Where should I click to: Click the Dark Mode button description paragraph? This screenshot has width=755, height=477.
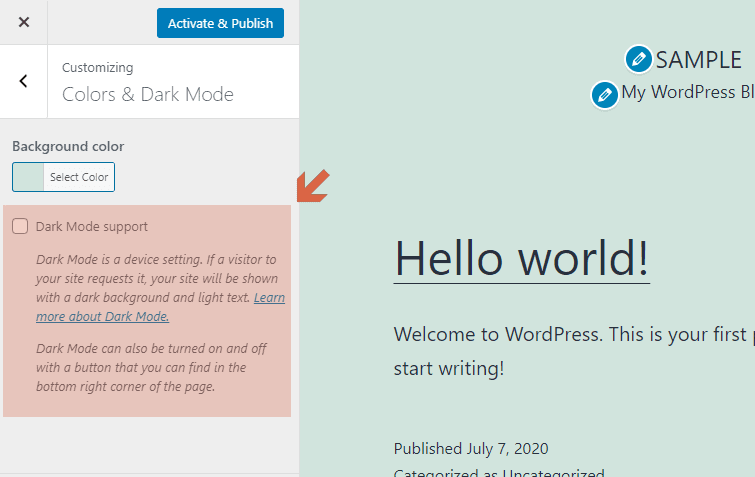(x=140, y=368)
